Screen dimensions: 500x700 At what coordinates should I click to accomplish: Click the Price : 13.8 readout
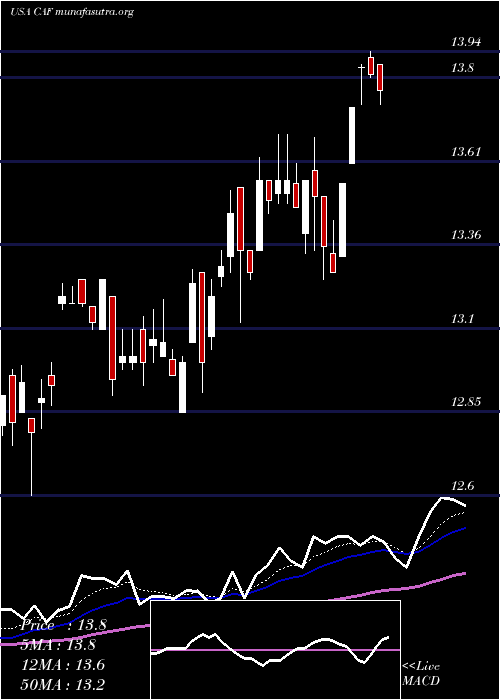(x=64, y=625)
